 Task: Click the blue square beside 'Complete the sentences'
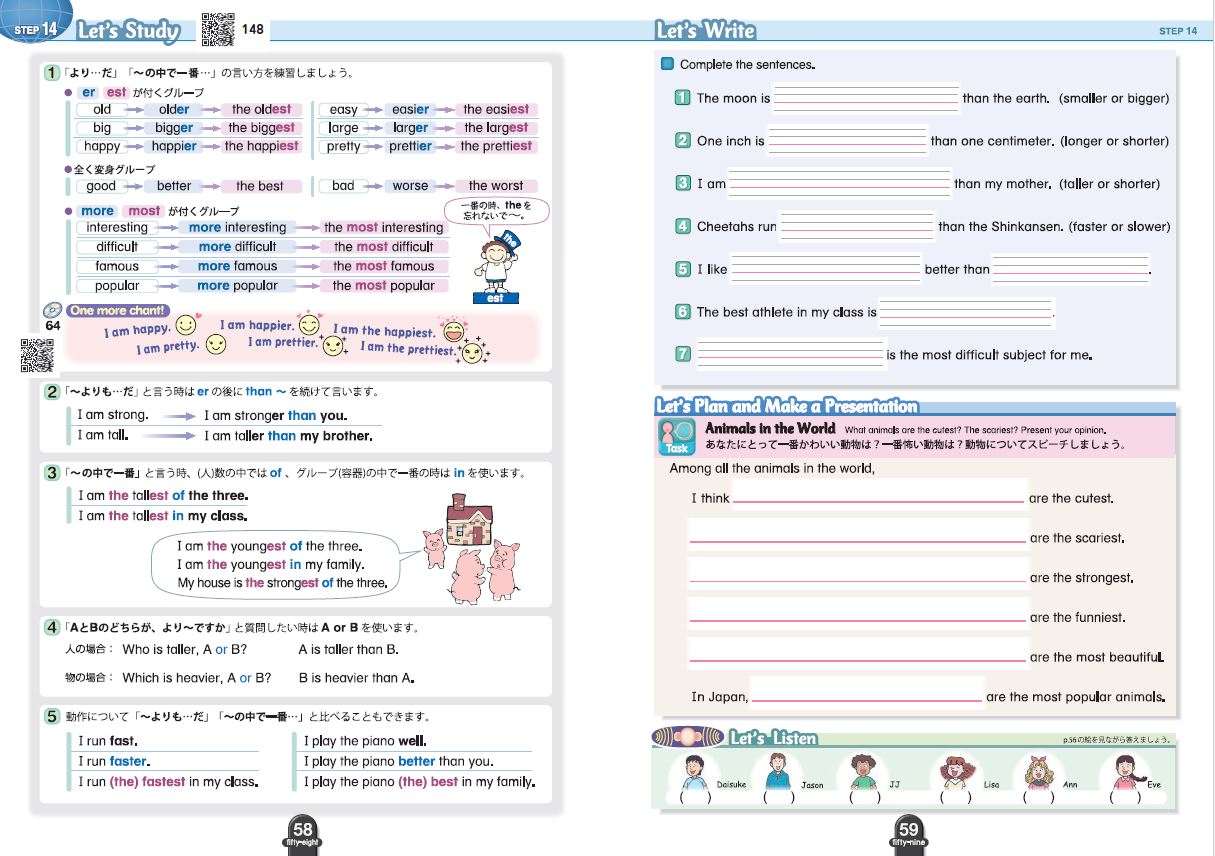pos(668,64)
